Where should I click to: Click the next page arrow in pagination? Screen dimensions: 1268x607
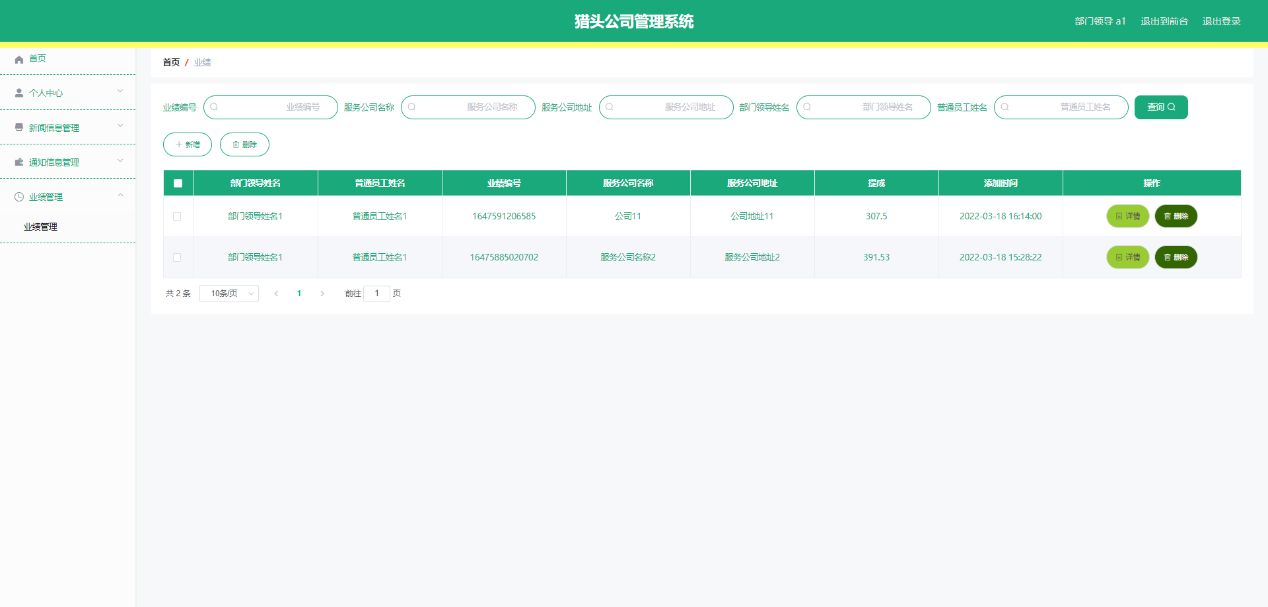(322, 294)
